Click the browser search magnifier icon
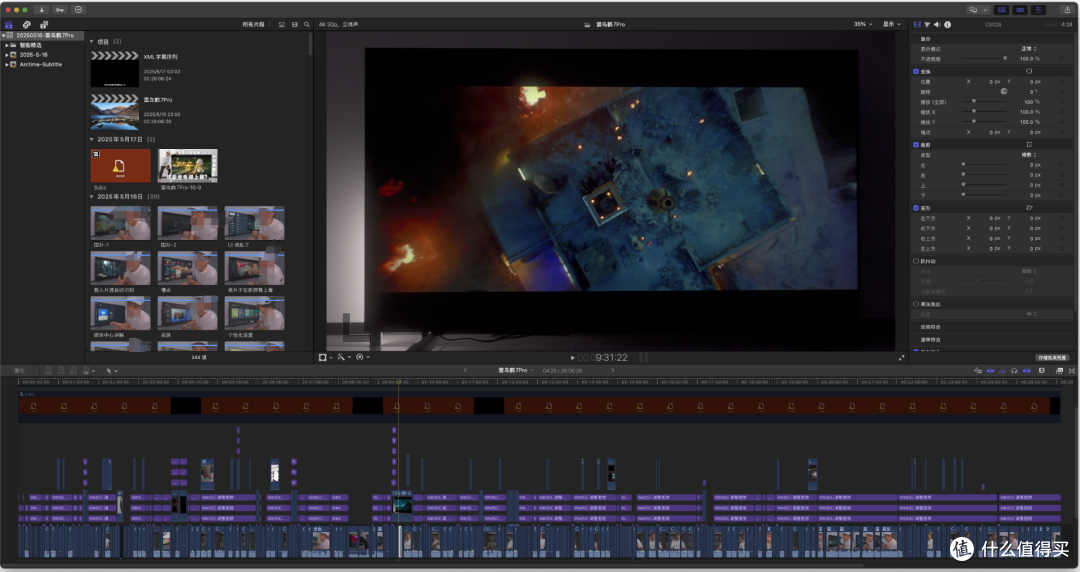The image size is (1080, 572). pos(307,25)
